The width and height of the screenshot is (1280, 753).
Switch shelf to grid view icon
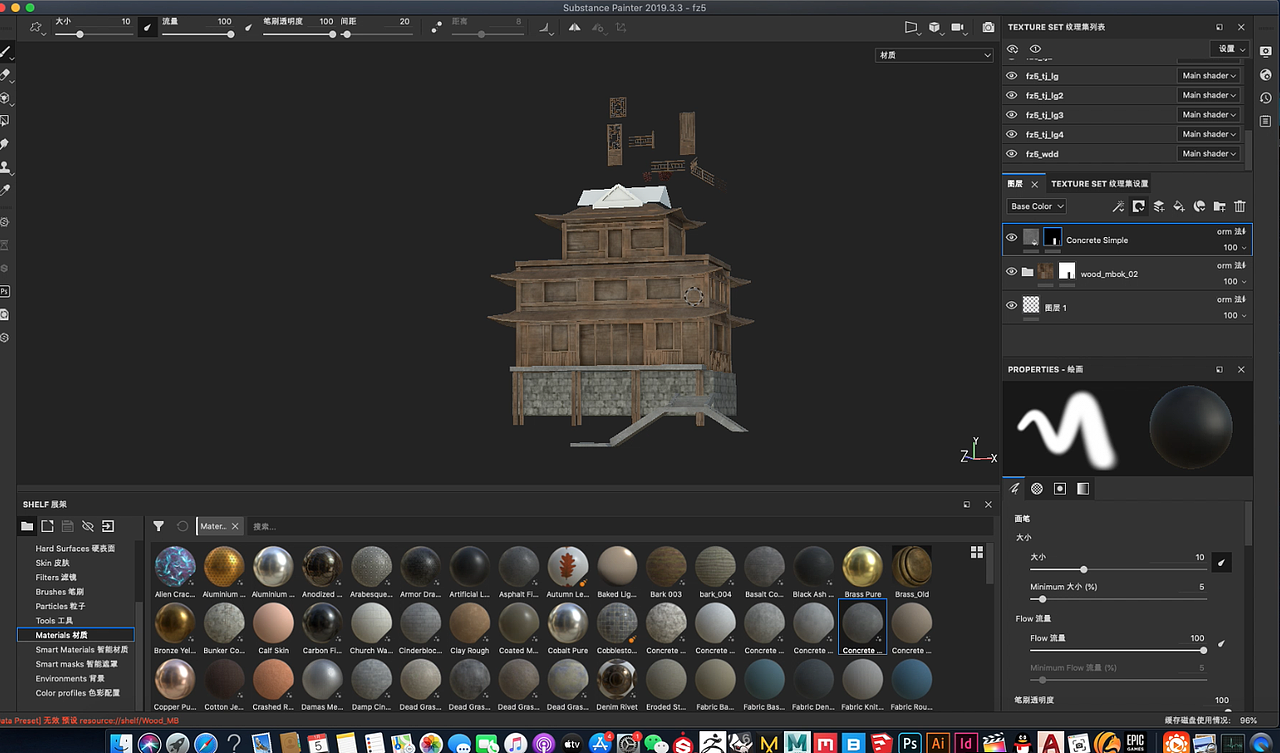[977, 552]
